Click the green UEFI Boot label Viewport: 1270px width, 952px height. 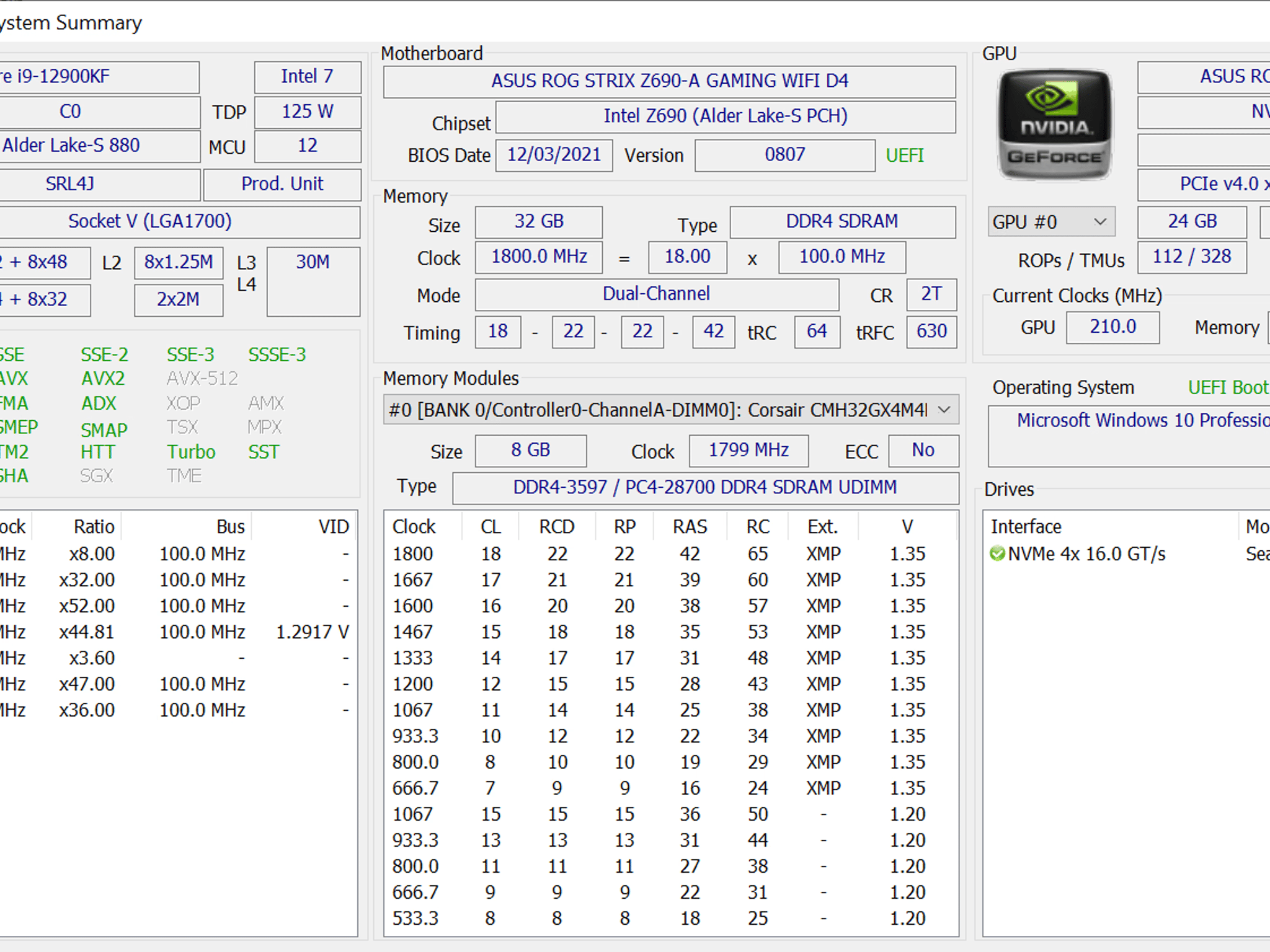point(1228,387)
